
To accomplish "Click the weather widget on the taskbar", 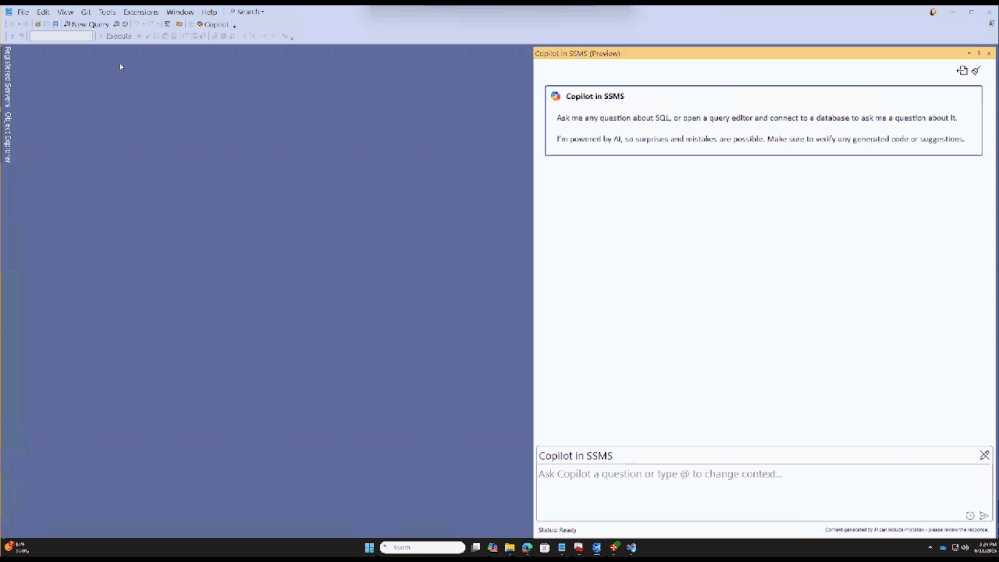I will 16,547.
